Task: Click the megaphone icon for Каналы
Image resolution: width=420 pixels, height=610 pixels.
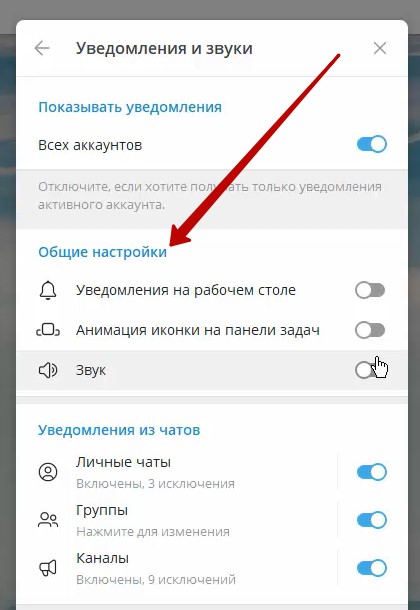Action: (48, 568)
